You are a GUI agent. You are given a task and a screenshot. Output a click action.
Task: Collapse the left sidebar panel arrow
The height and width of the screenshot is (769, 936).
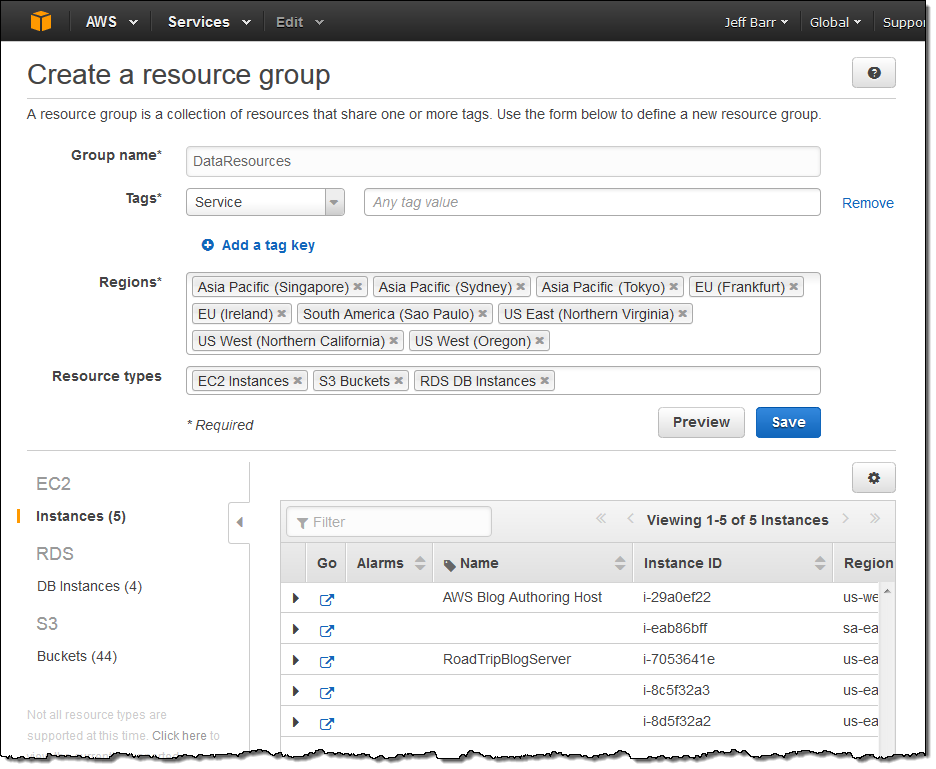[x=239, y=522]
